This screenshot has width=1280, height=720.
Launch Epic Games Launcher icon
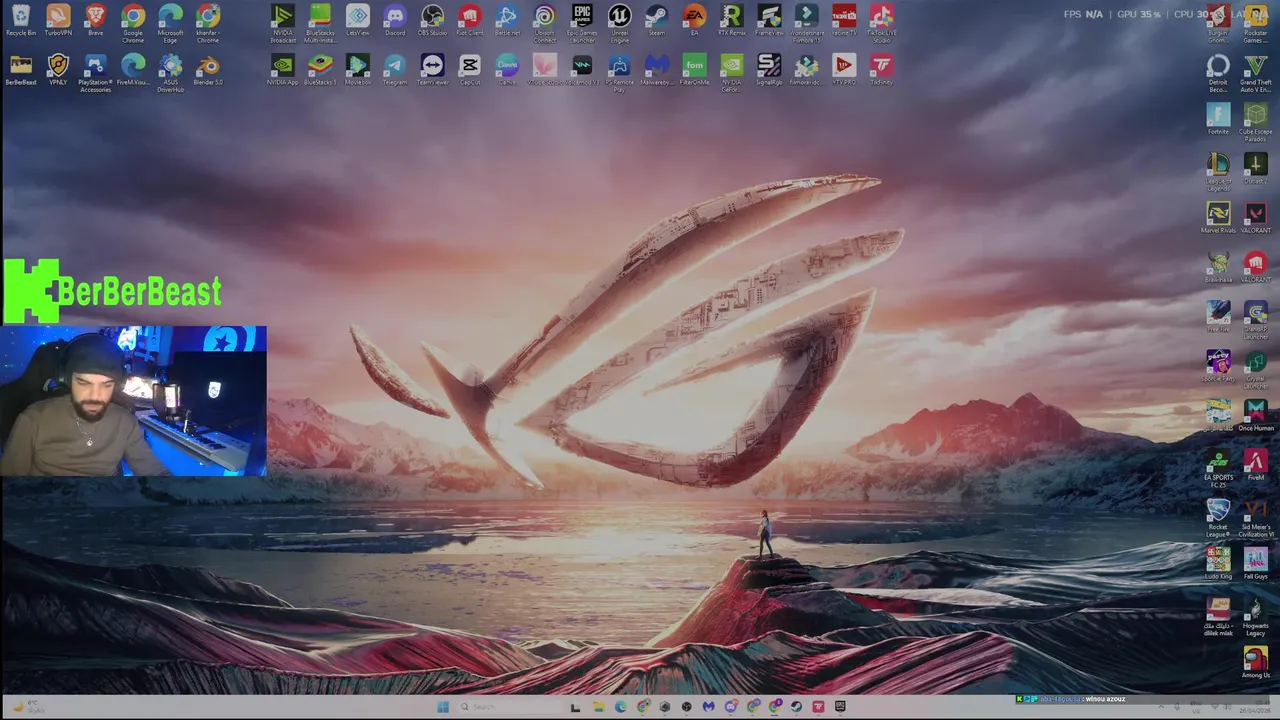click(582, 23)
